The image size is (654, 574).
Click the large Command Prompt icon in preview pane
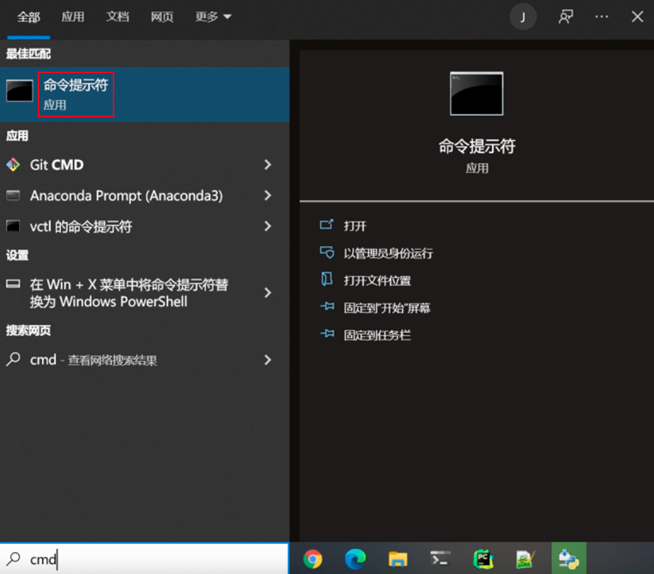click(x=477, y=93)
